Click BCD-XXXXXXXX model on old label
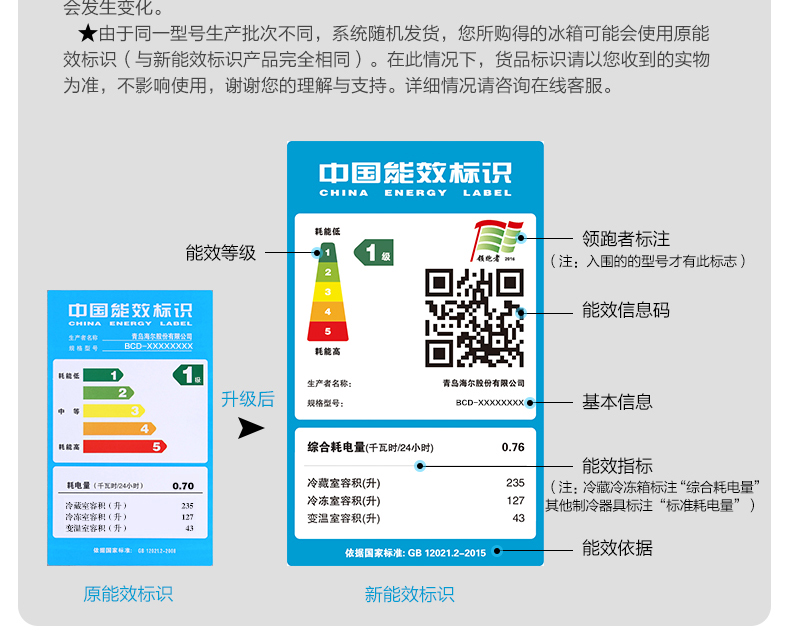The height and width of the screenshot is (644, 790). (x=159, y=346)
